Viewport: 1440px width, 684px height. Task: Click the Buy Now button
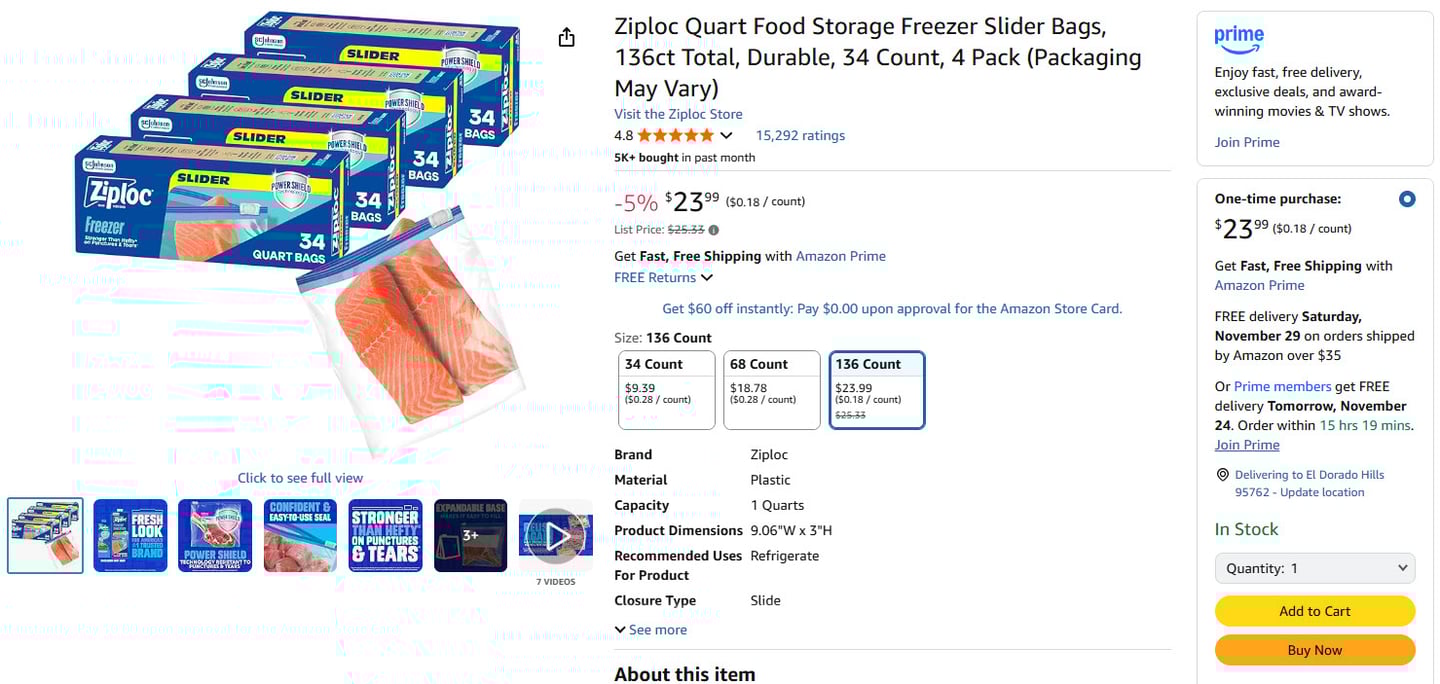pyautogui.click(x=1315, y=650)
